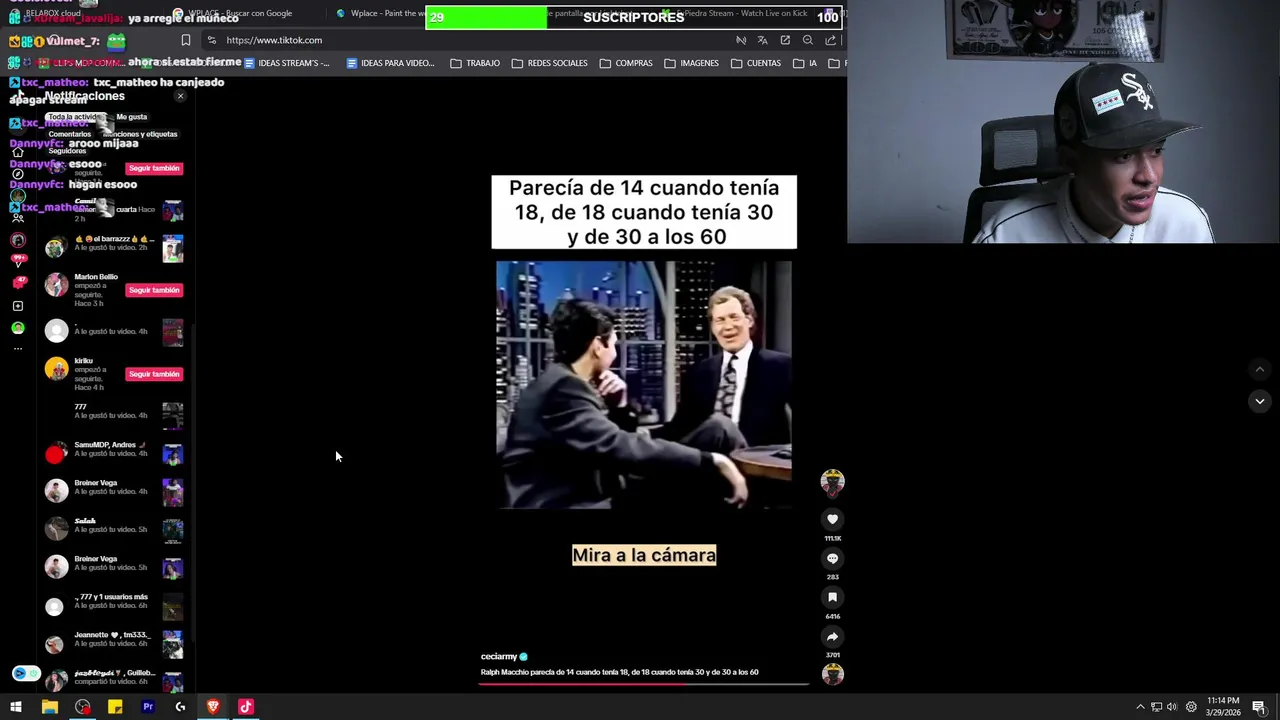Open REDES SOCIALES bookmarks folder
The image size is (1280, 720).
click(x=549, y=63)
